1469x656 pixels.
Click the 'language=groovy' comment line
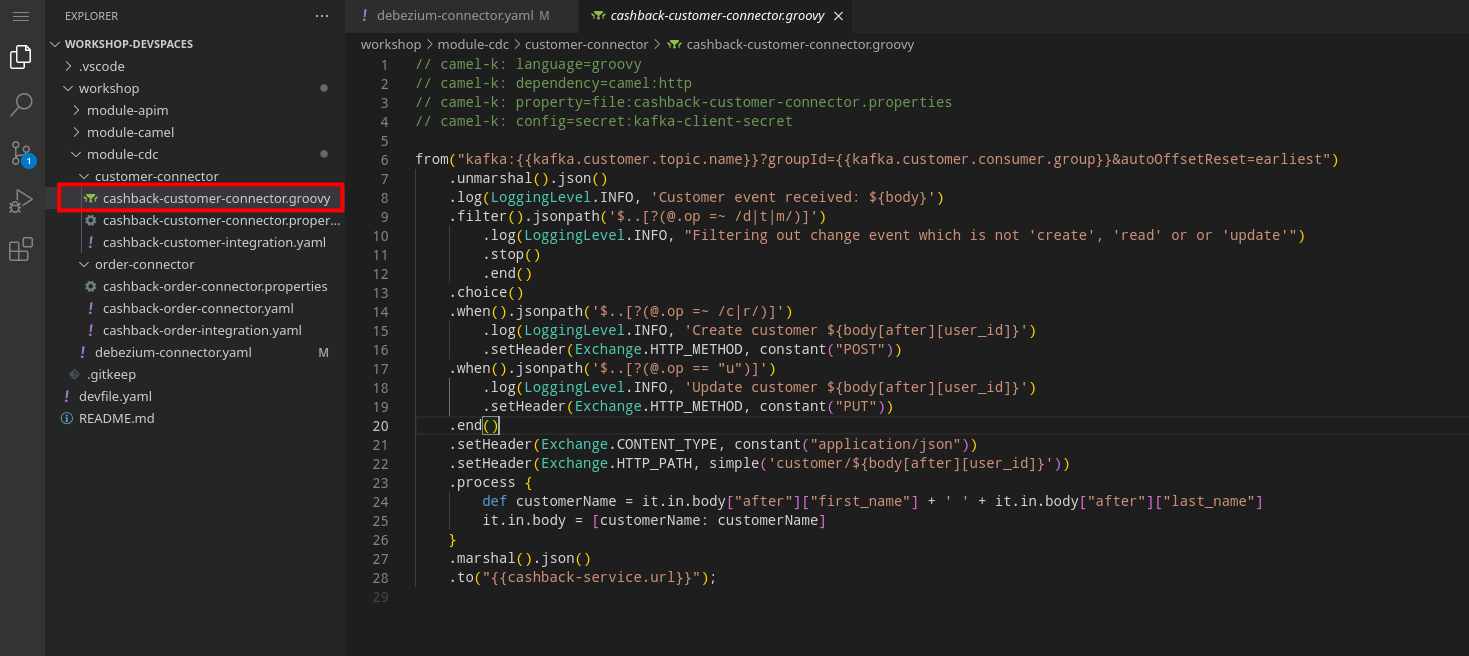(528, 64)
